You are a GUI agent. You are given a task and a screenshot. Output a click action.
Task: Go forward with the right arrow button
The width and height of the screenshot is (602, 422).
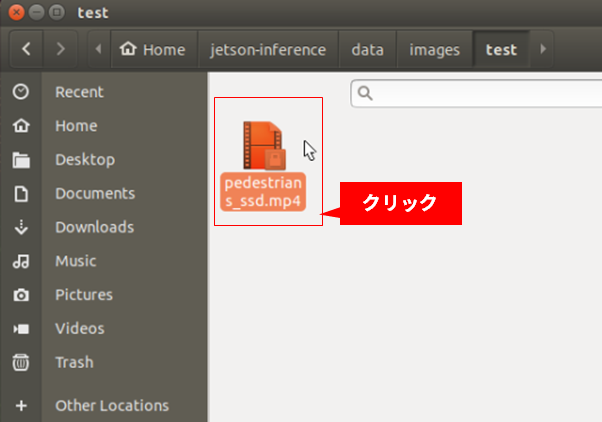tap(60, 49)
